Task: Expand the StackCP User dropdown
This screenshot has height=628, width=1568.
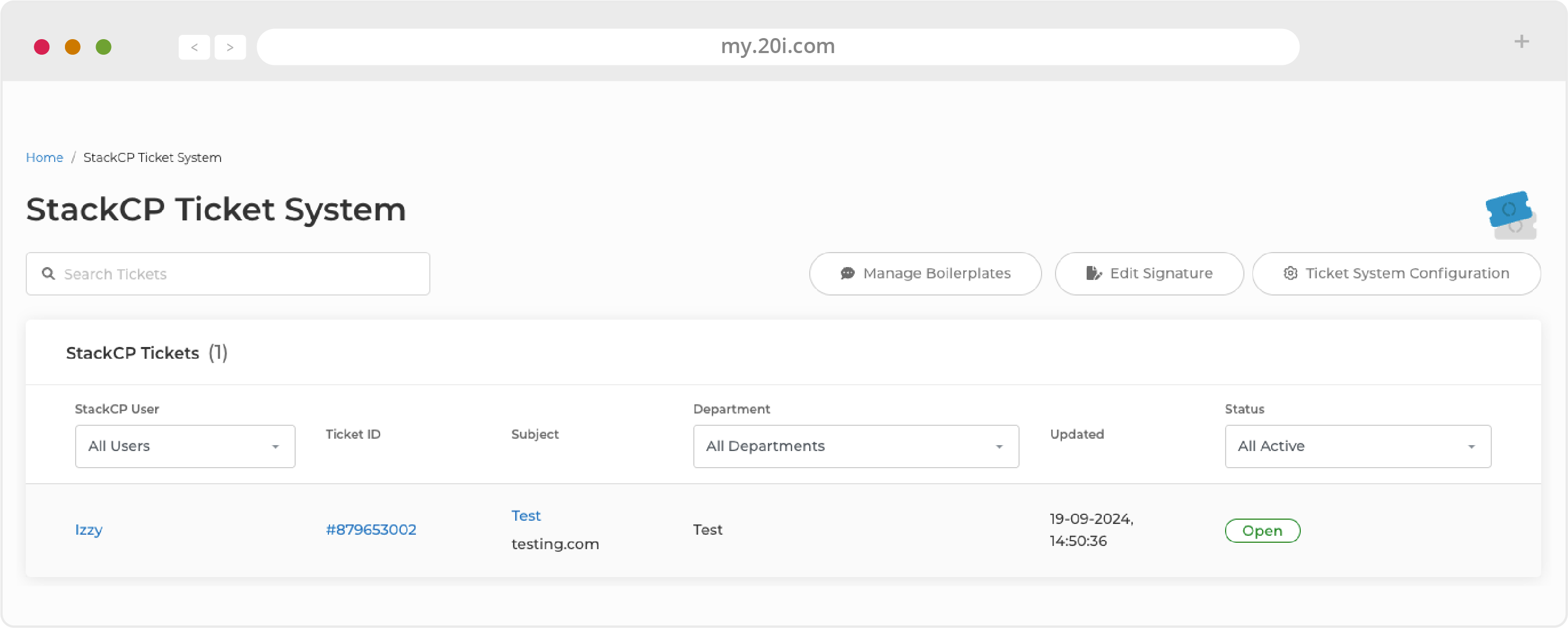Action: click(x=184, y=446)
